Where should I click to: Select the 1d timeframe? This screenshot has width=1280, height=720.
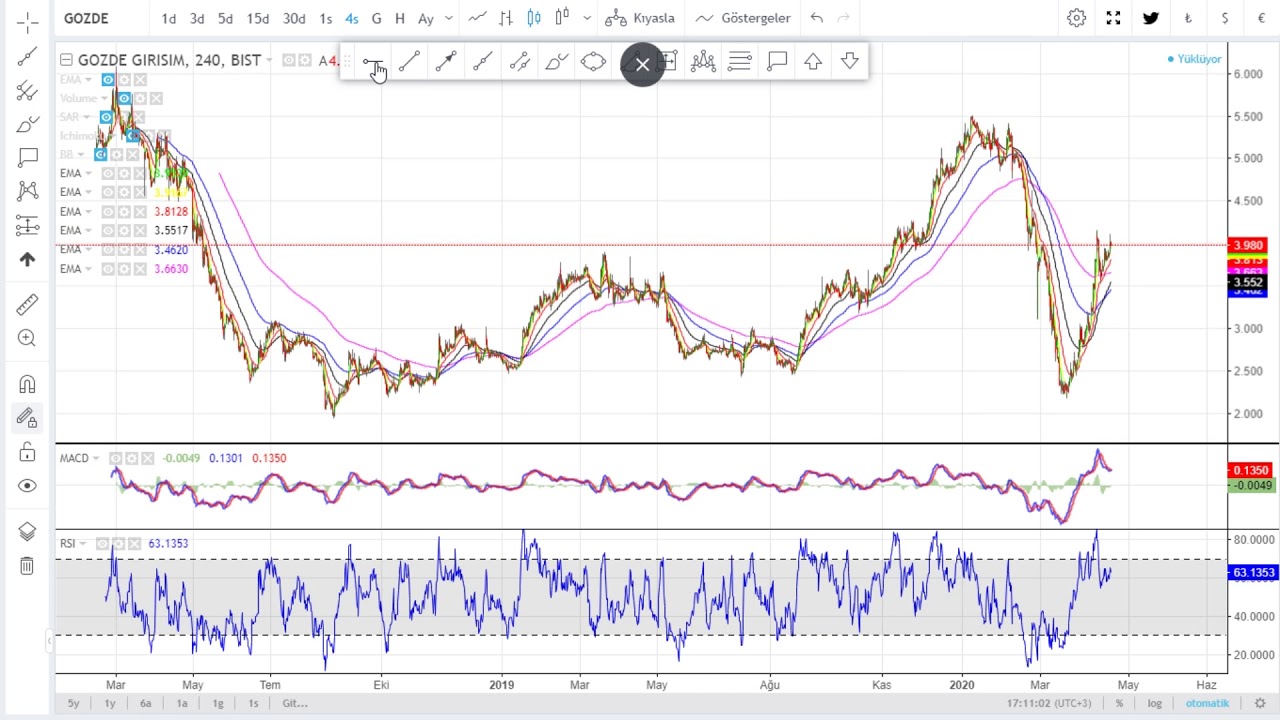(x=169, y=18)
